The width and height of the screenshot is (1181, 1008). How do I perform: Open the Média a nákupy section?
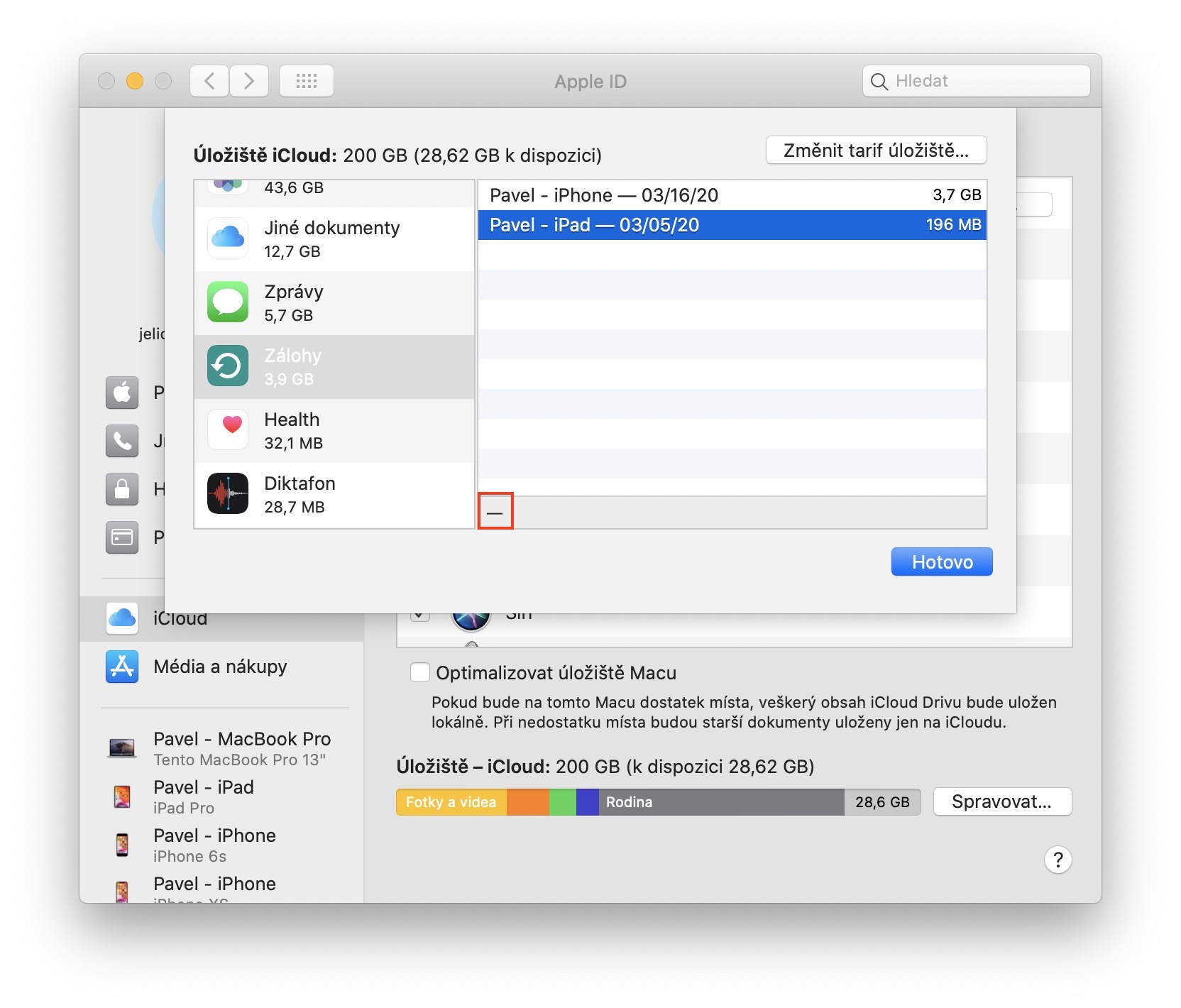[x=221, y=667]
